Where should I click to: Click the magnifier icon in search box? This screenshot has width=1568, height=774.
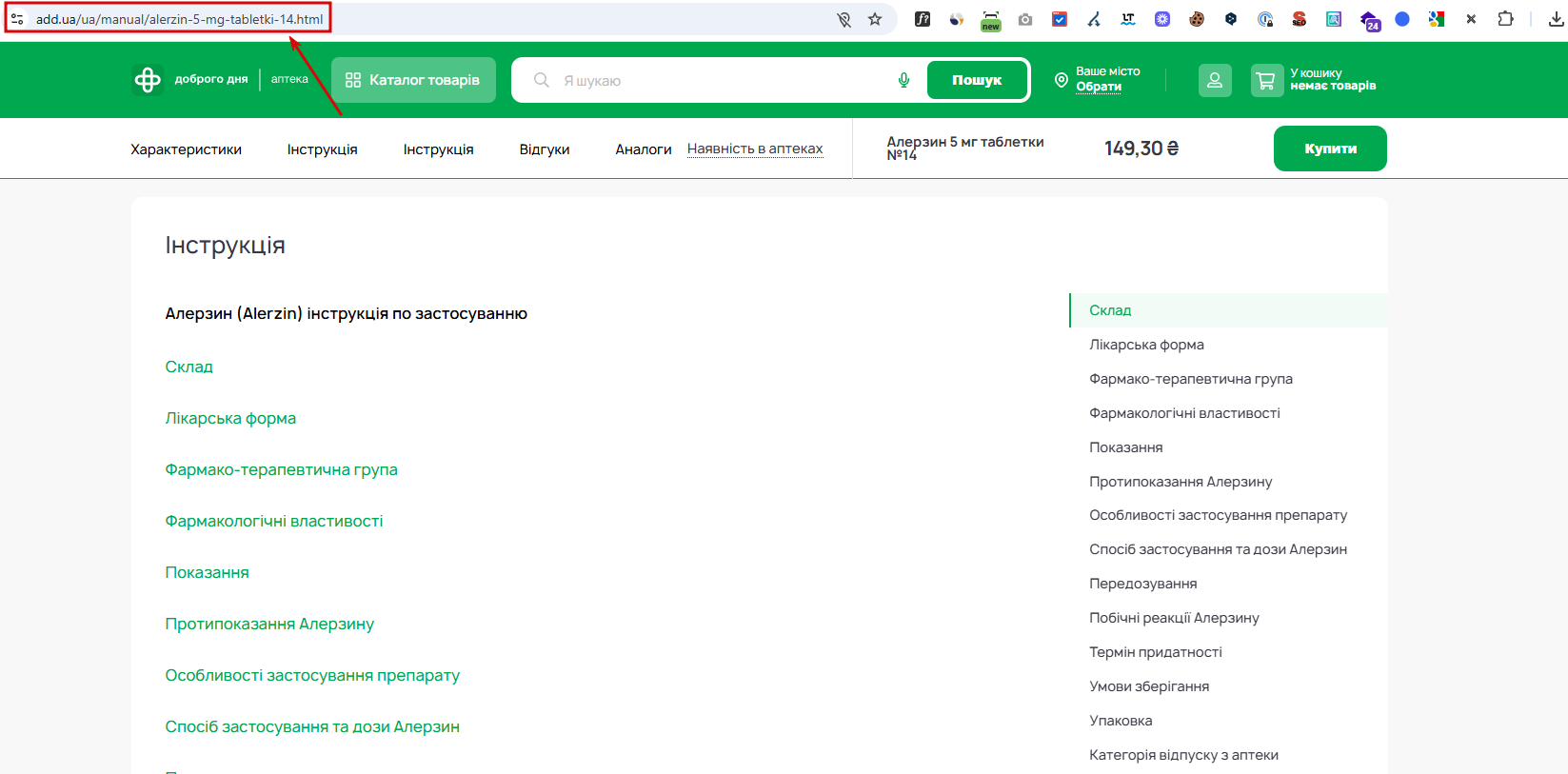[x=542, y=80]
